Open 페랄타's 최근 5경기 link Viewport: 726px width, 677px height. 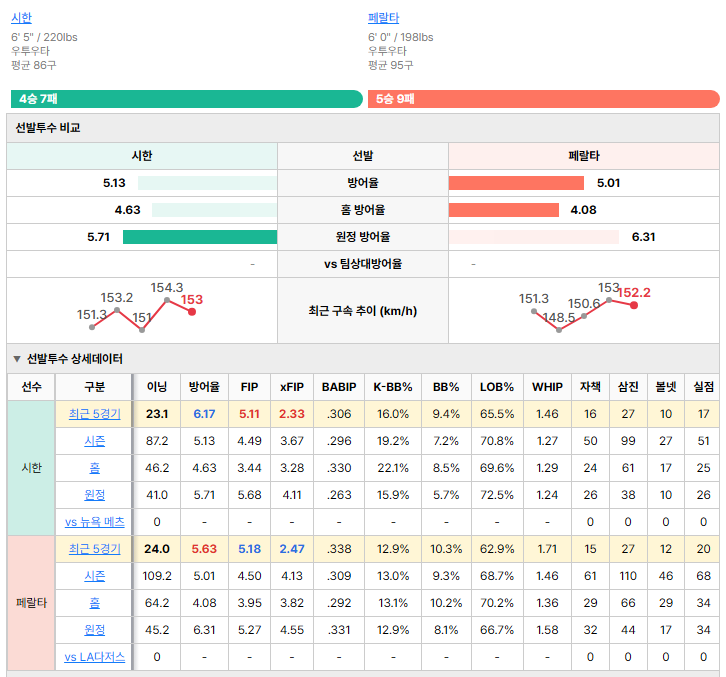click(x=94, y=549)
